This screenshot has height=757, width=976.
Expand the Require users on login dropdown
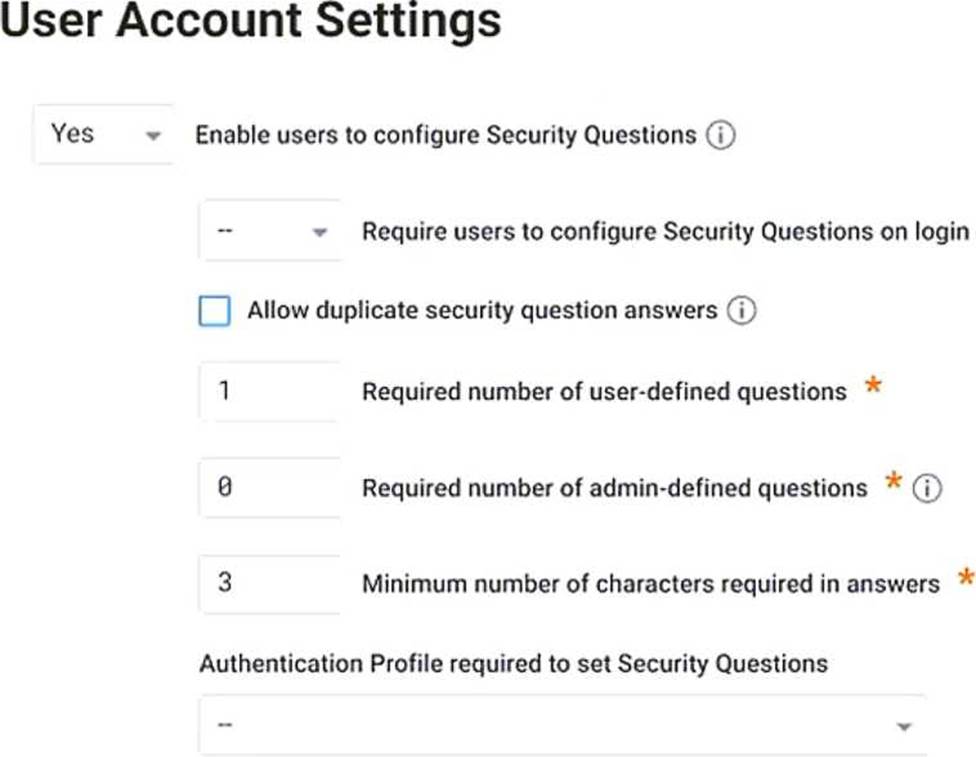coord(270,231)
